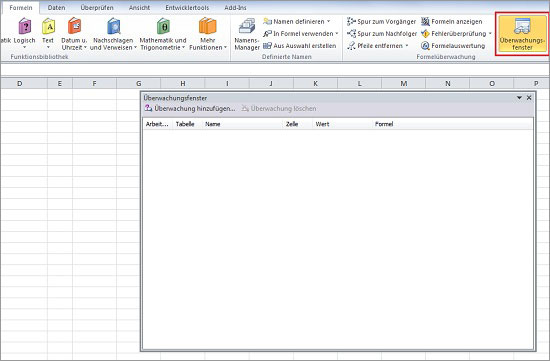Open the watch window options dropdown arrow
The width and height of the screenshot is (550, 361).
click(x=519, y=98)
